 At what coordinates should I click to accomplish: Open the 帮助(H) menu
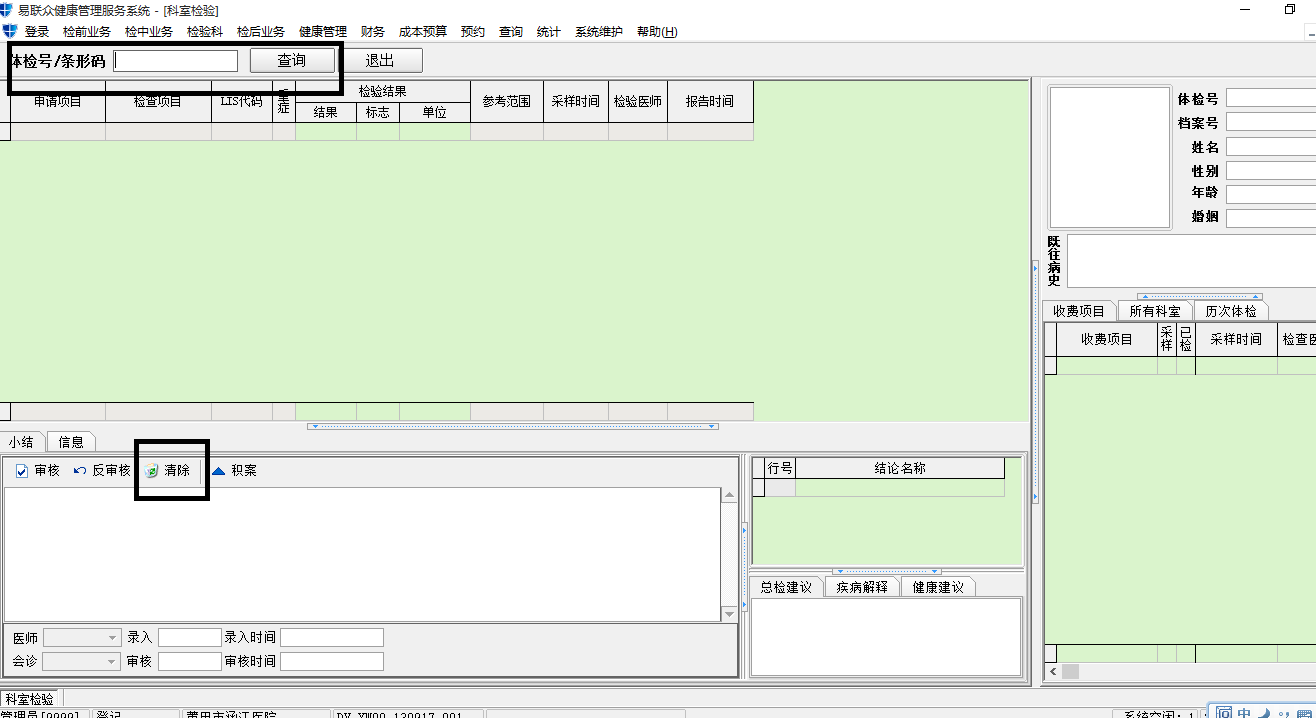[657, 32]
